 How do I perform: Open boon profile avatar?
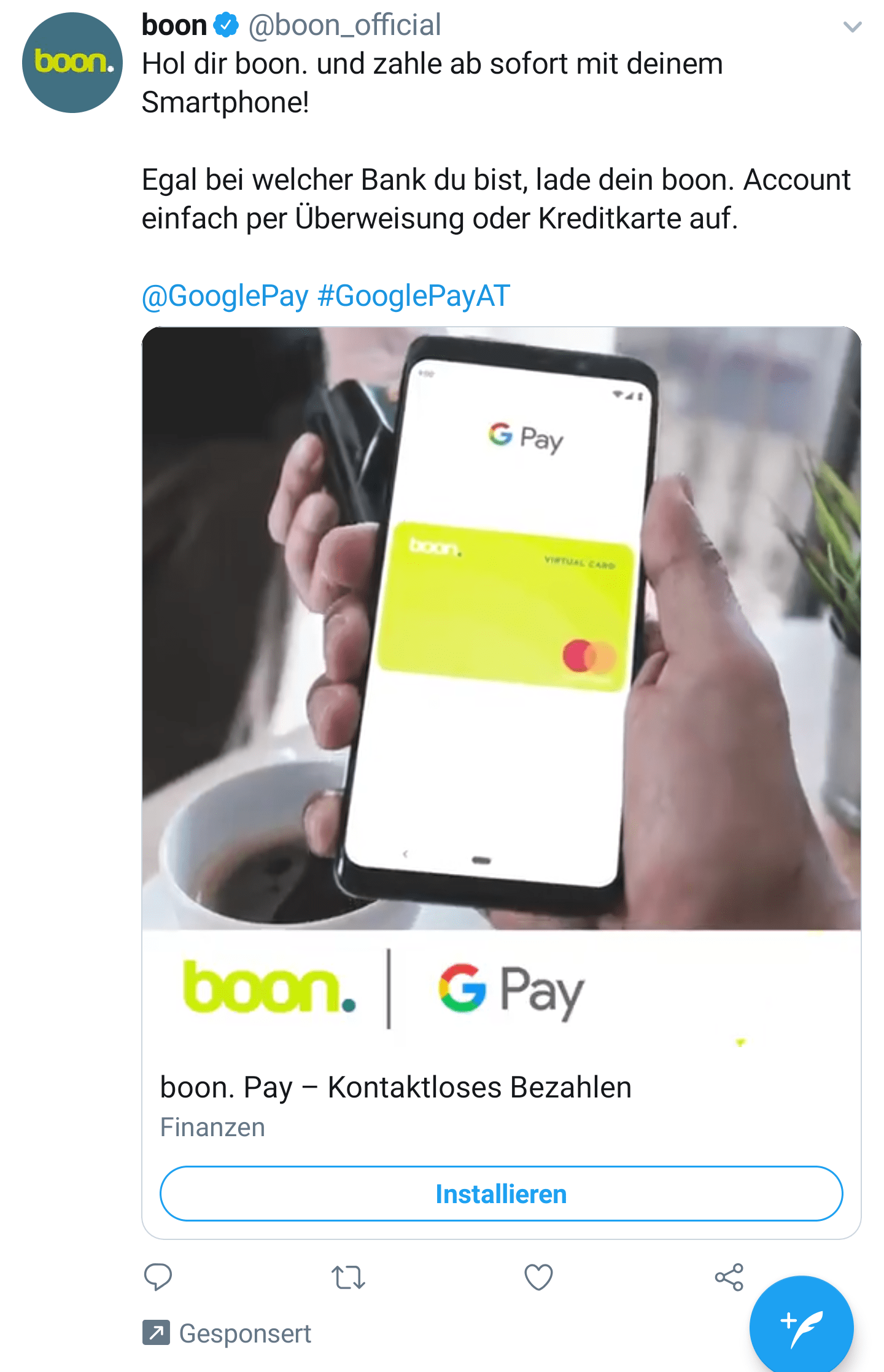[72, 63]
